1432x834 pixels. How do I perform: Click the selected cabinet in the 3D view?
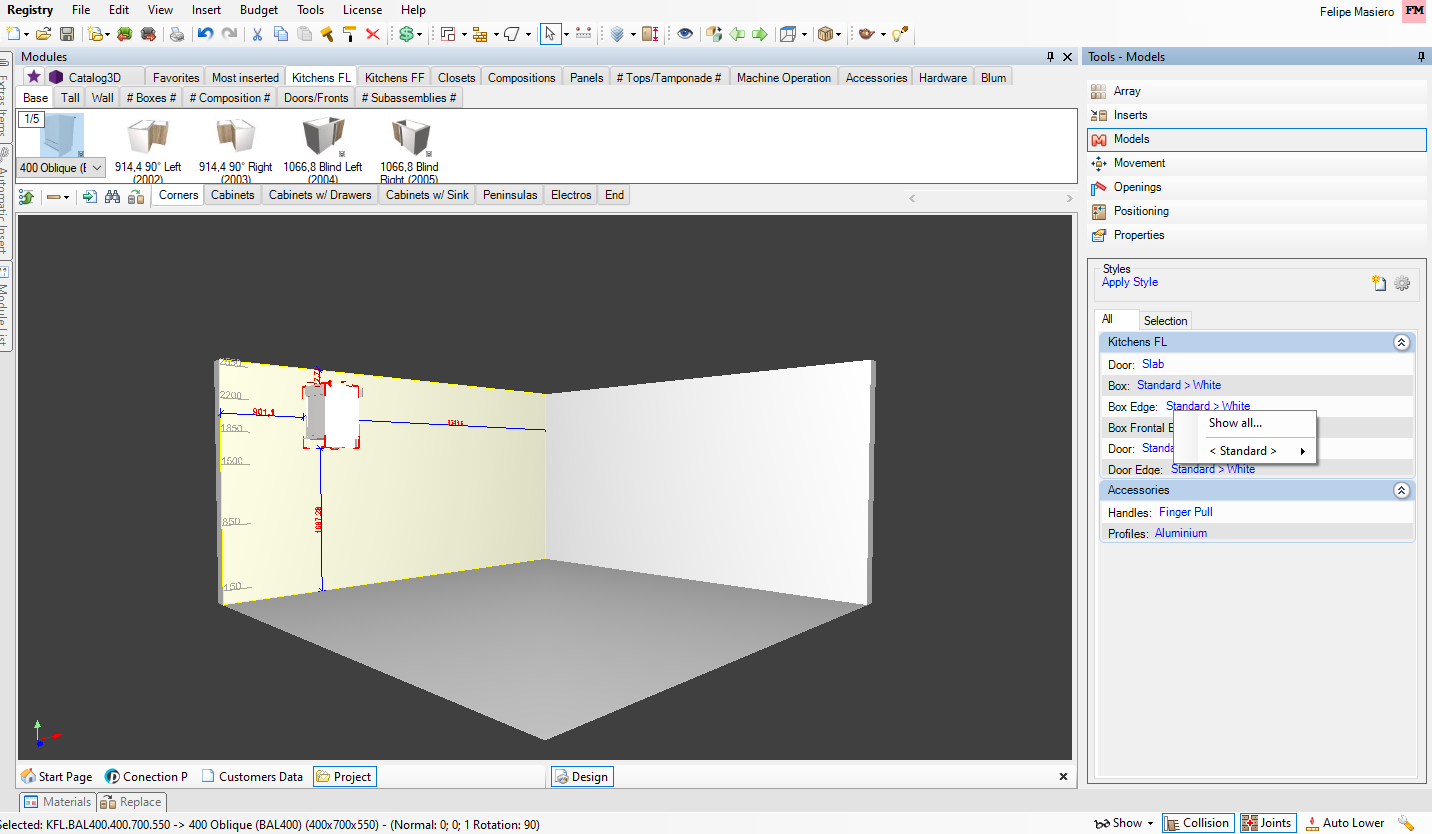pos(332,416)
